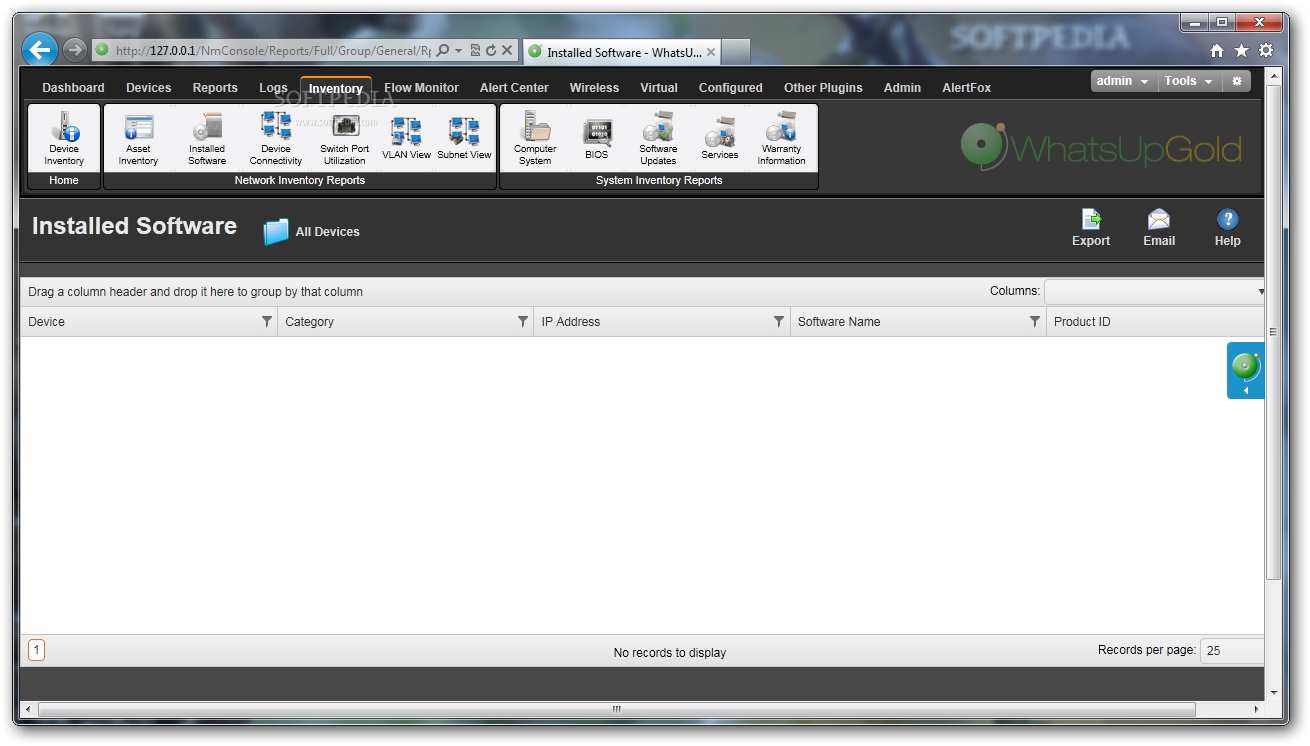Screen dimensions: 1310x746
Task: Open the Subnet View report
Action: (x=464, y=138)
